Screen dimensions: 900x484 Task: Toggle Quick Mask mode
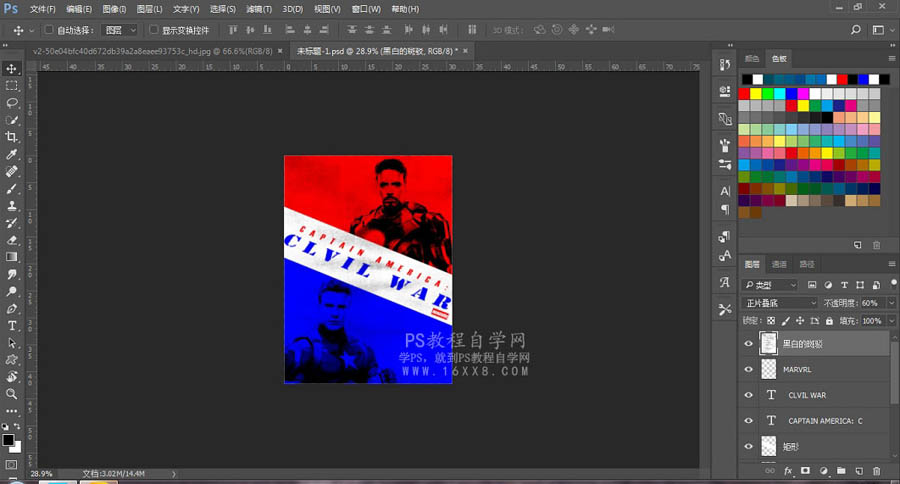point(11,464)
